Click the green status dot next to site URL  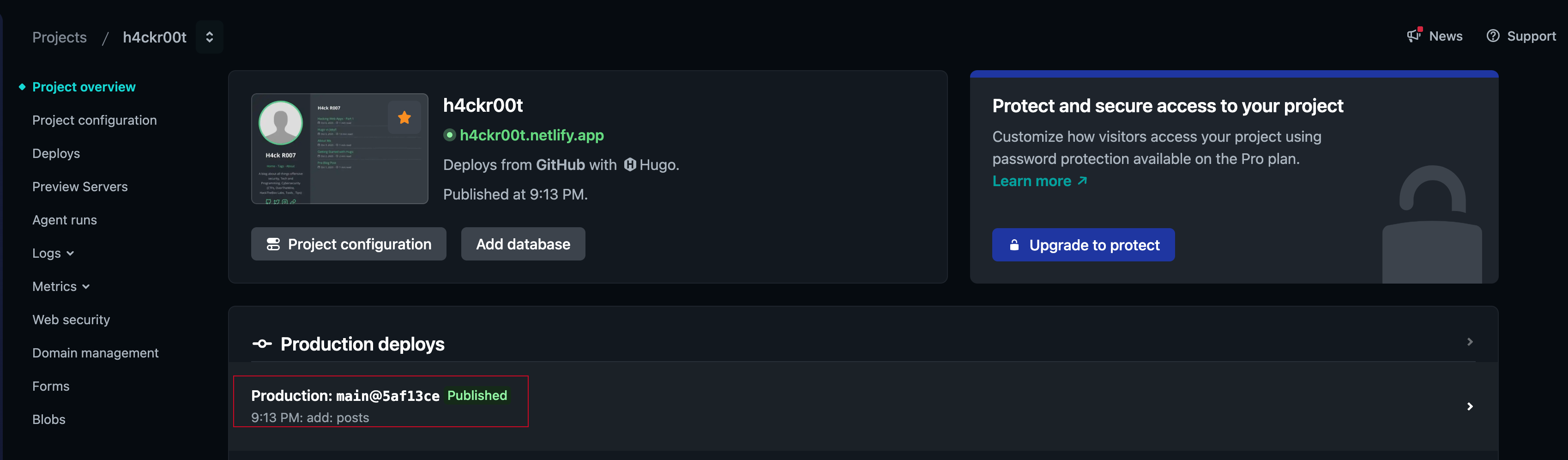[450, 136]
